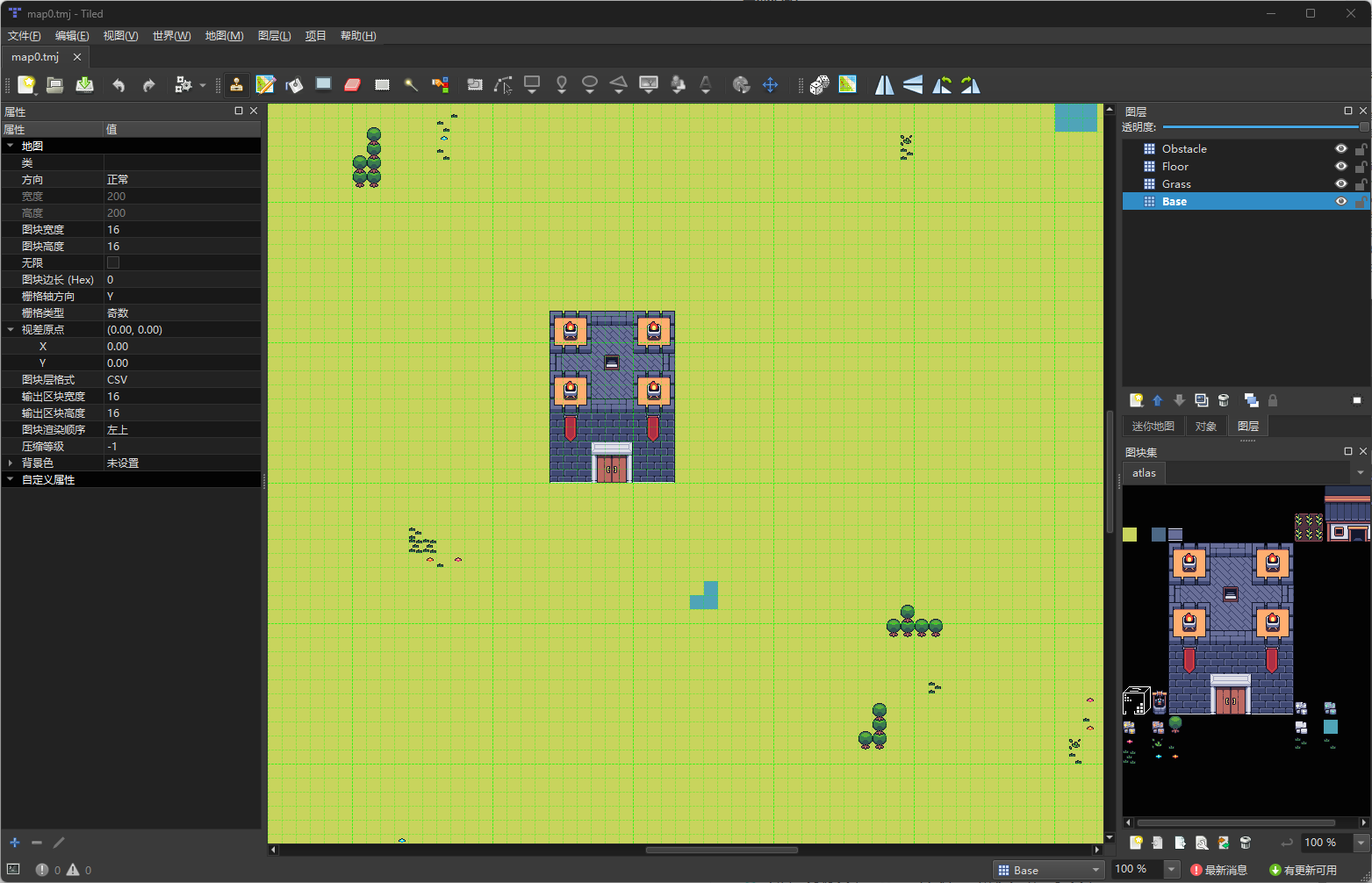Enable the 无限 (infinite) map checkbox

coord(113,262)
